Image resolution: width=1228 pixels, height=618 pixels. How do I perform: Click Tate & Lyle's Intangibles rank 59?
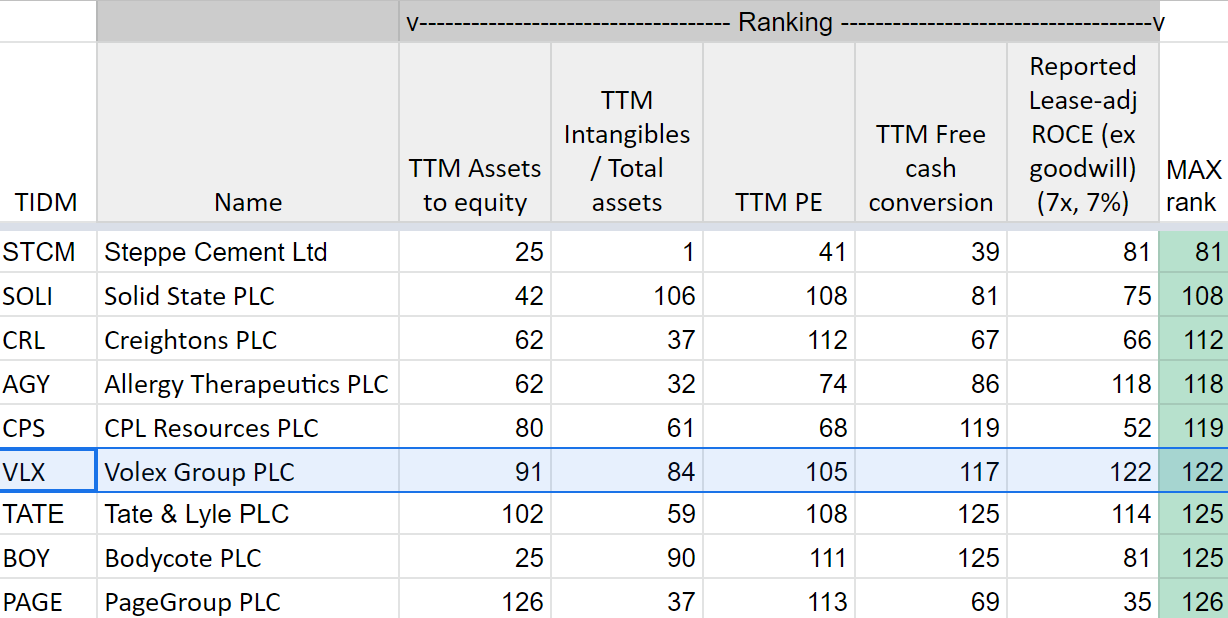627,515
